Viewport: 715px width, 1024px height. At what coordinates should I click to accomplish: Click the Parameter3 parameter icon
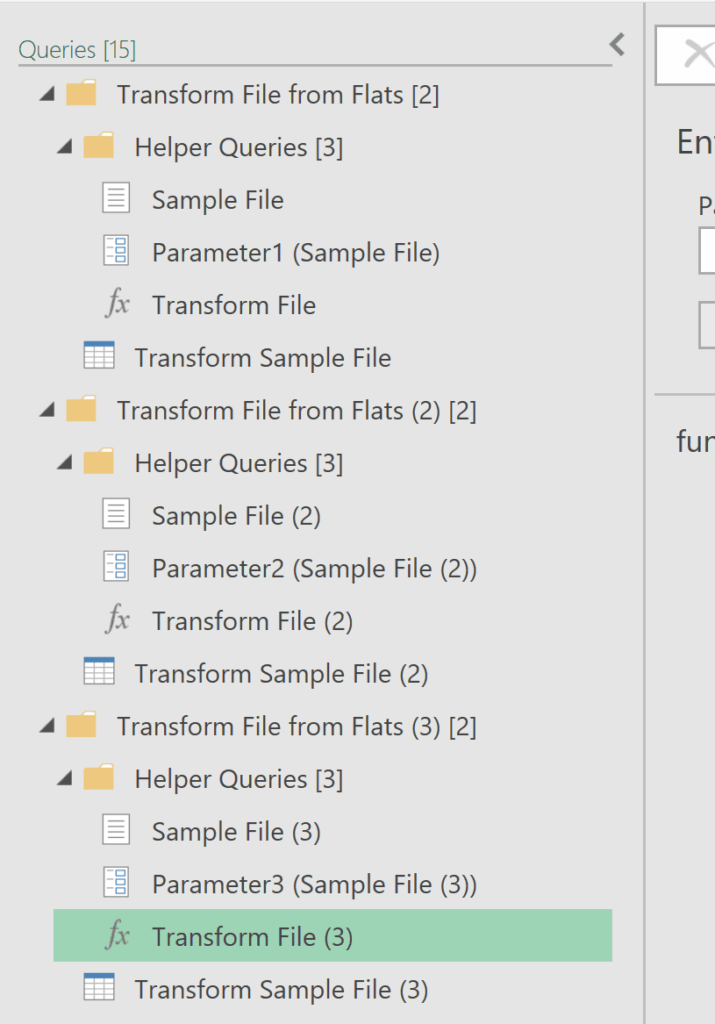(x=117, y=883)
